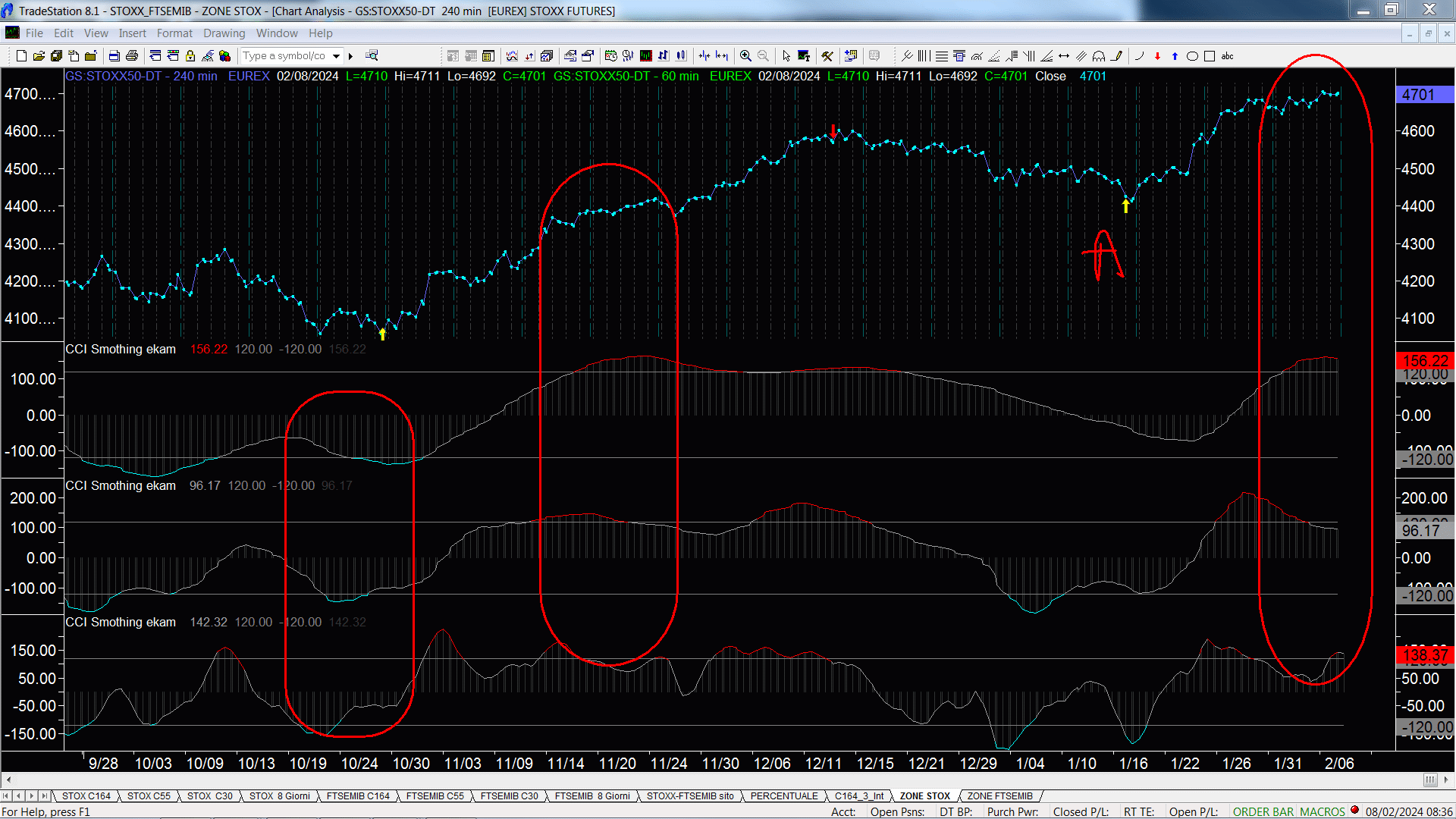This screenshot has height=819, width=1456.
Task: Click the command line run arrow
Action: (350, 55)
